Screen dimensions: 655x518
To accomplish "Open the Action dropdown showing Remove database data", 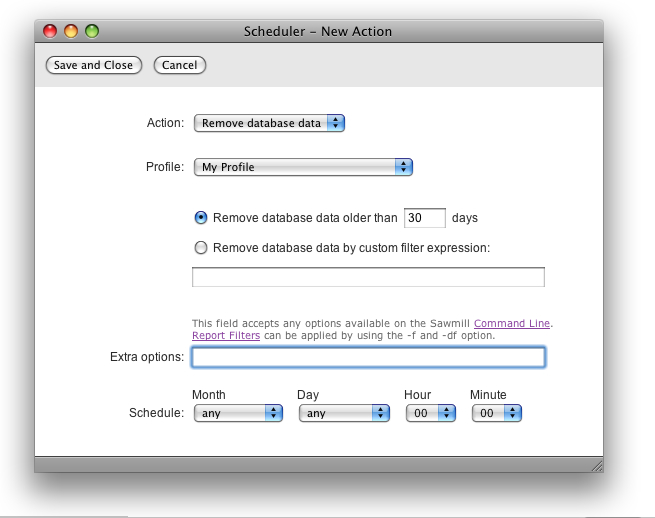I will pyautogui.click(x=268, y=123).
